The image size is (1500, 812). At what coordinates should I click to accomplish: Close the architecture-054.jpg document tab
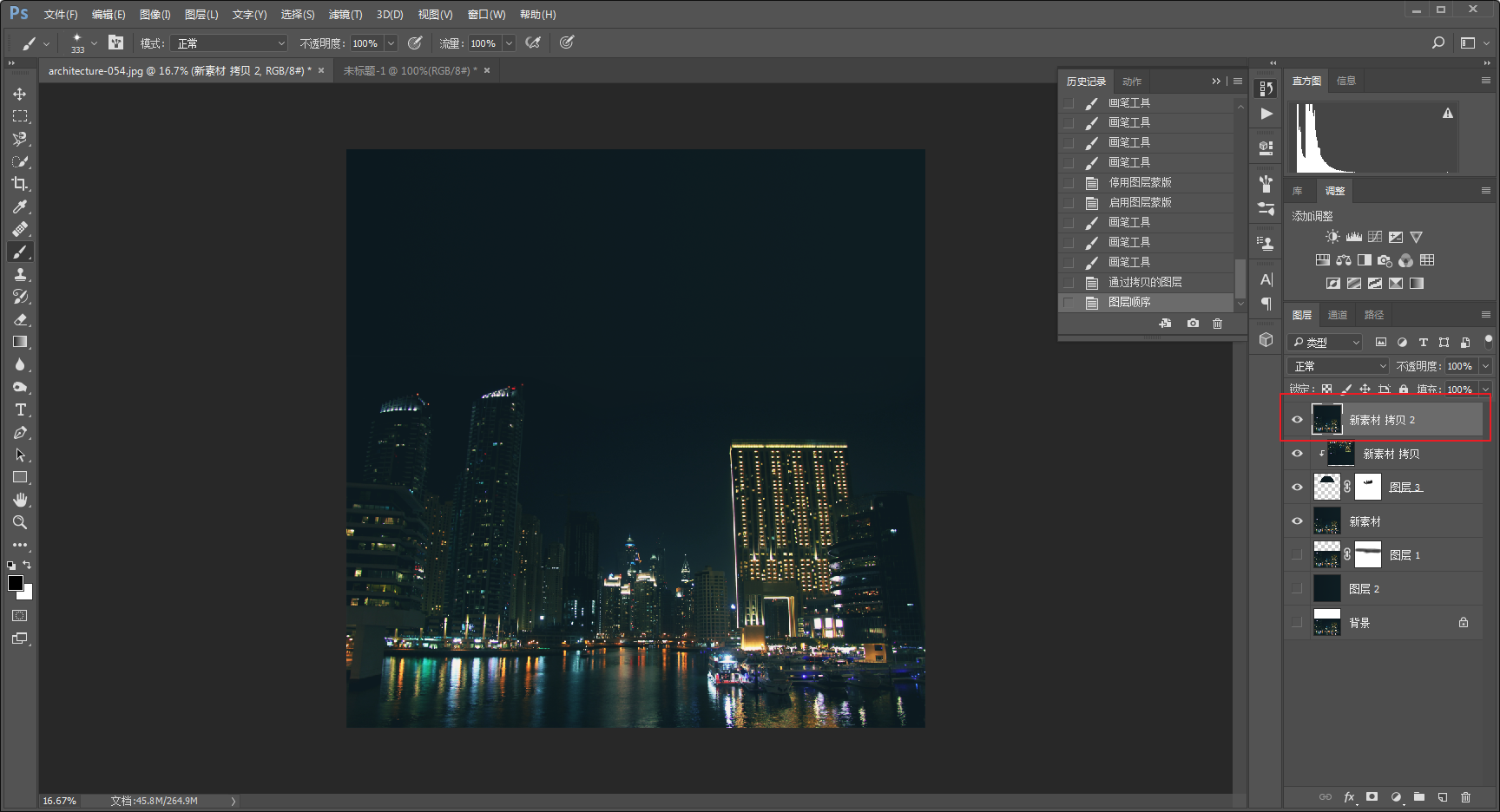[321, 71]
